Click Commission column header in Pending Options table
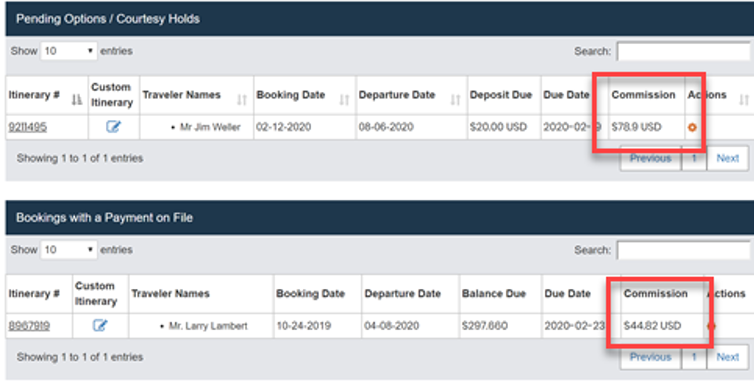The image size is (754, 381). [643, 95]
